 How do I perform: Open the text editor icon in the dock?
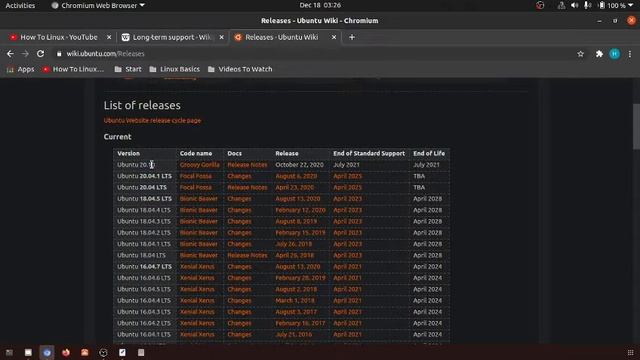point(122,352)
